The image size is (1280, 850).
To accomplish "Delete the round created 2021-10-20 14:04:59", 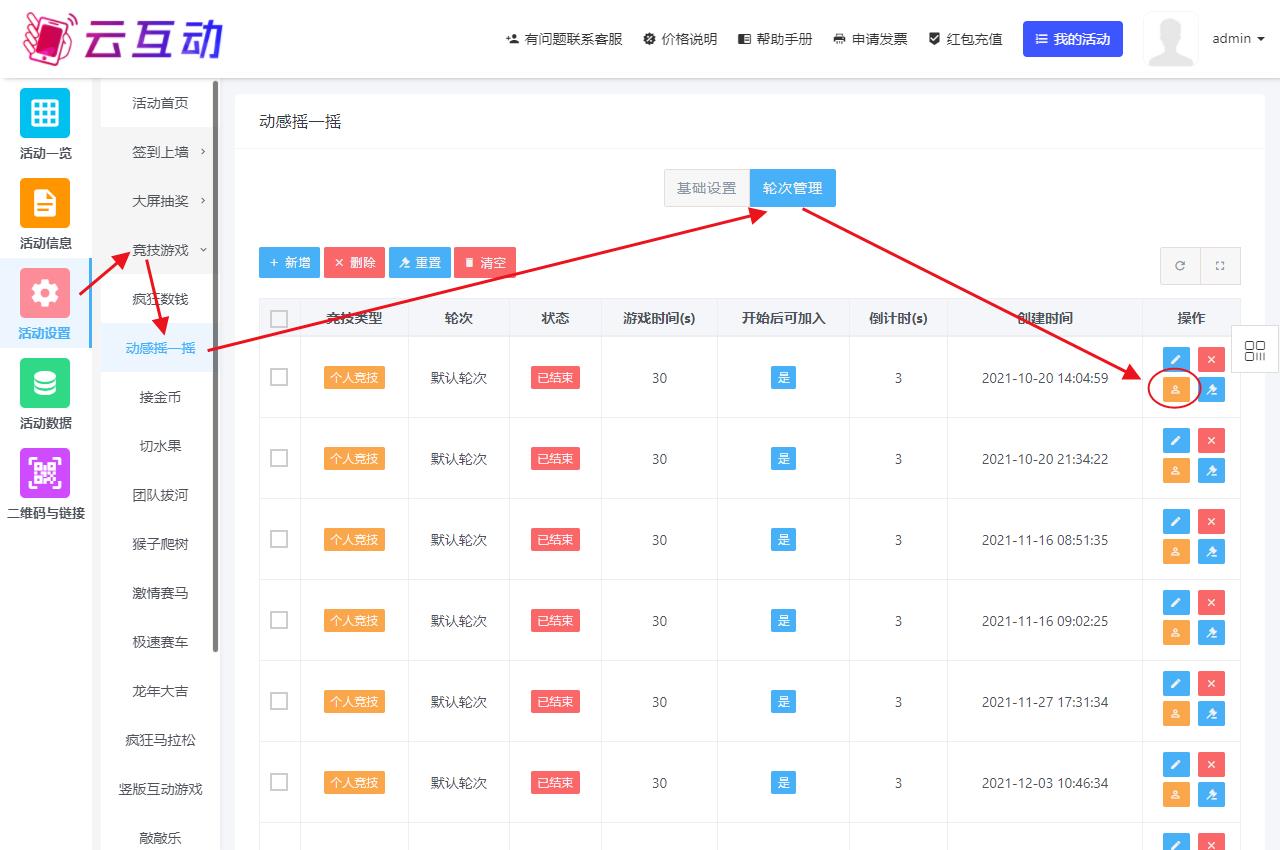I will point(1211,359).
